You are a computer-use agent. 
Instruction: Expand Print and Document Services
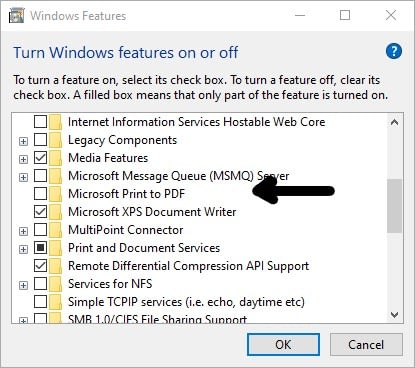click(23, 249)
